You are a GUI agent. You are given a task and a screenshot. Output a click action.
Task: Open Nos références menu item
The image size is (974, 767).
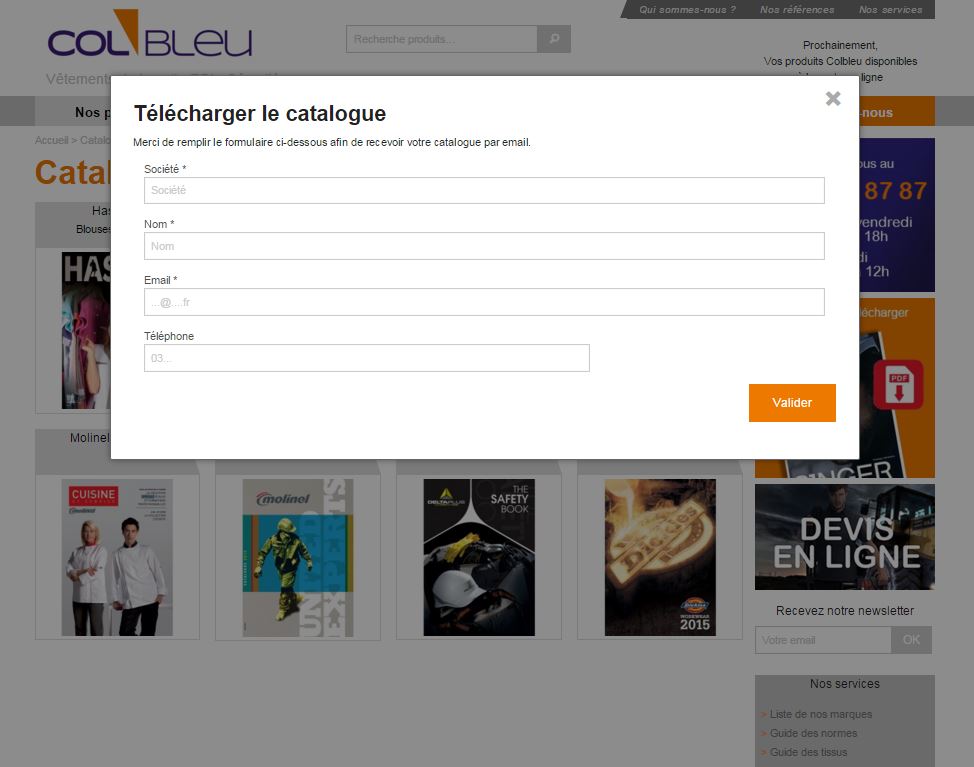coord(797,9)
